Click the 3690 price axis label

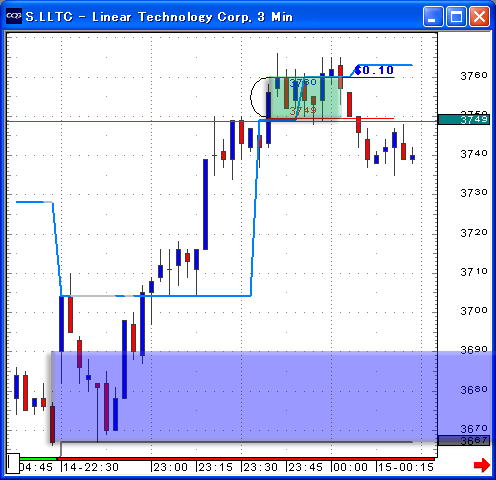click(x=474, y=350)
